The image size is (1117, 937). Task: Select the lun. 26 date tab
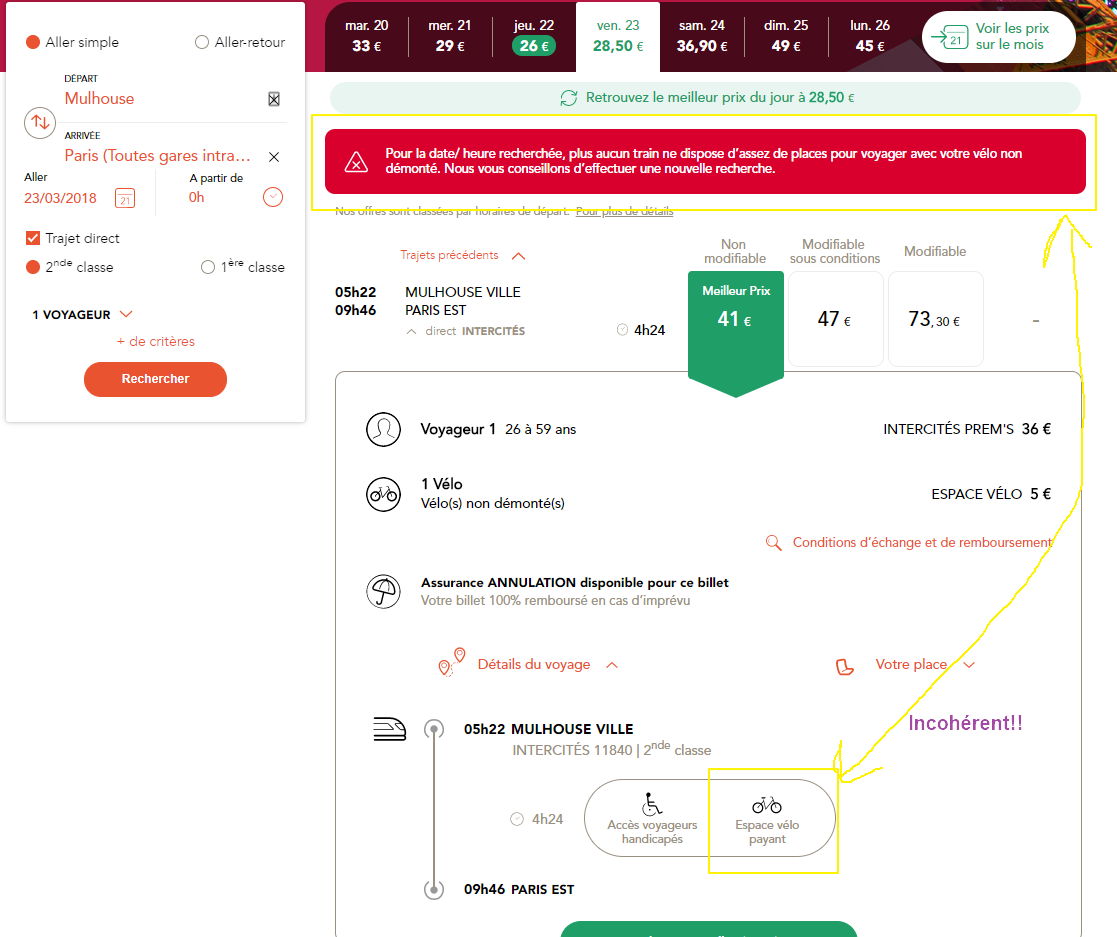coord(870,36)
